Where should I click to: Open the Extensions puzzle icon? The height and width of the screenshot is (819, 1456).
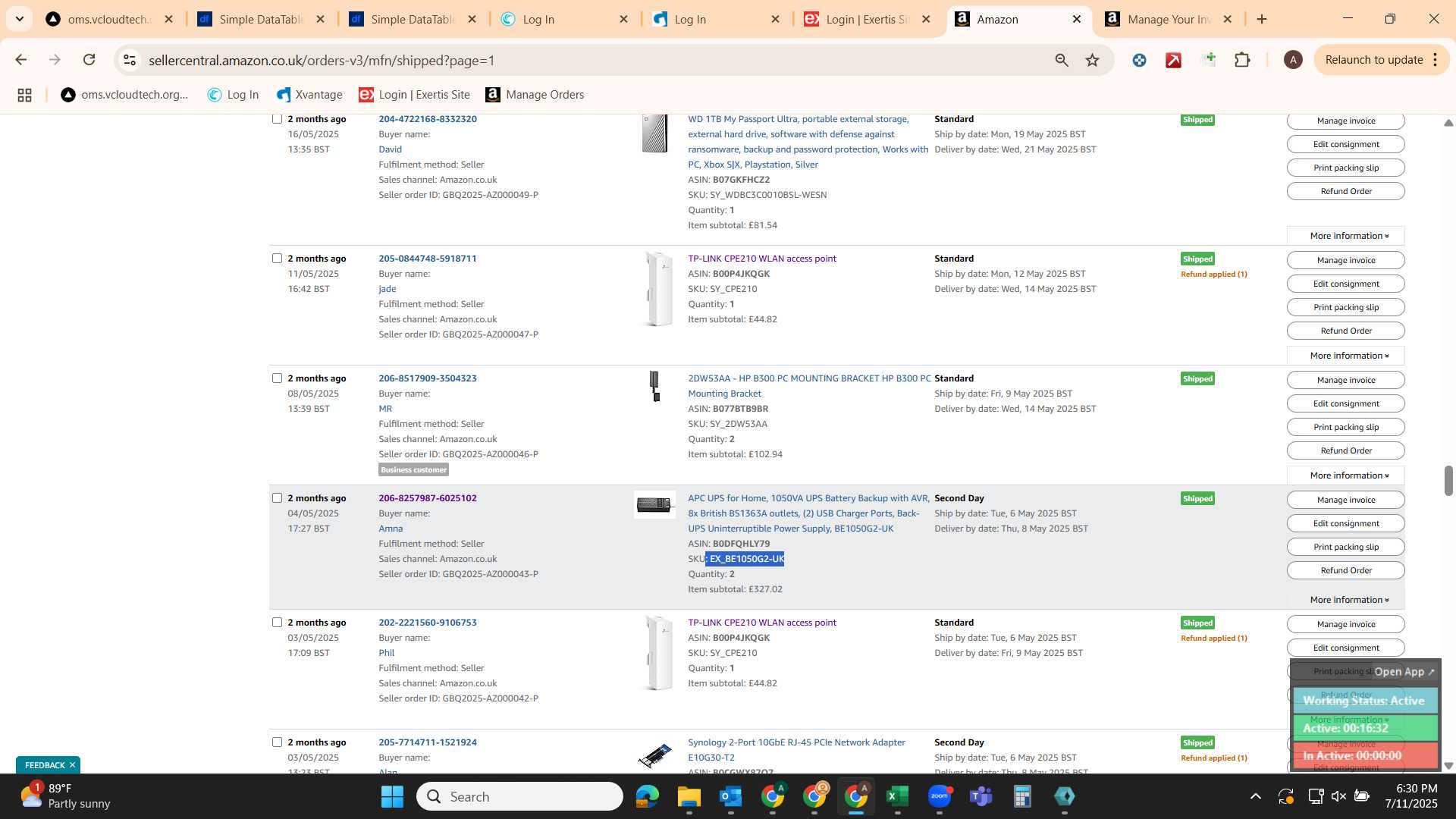coord(1242,60)
